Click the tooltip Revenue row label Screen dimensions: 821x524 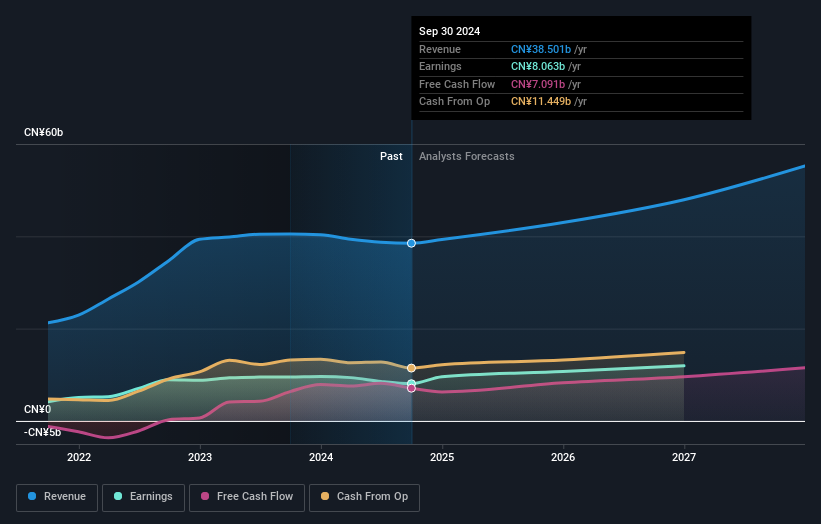pos(440,49)
